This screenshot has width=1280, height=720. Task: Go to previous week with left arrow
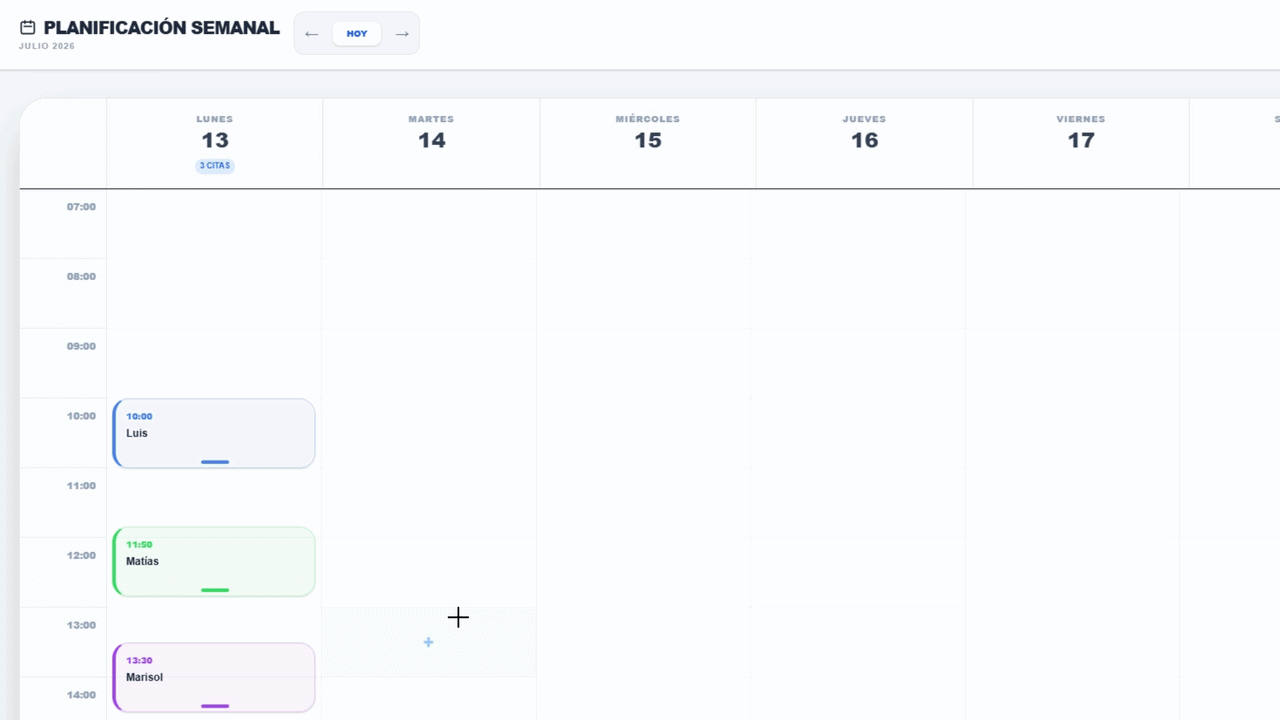click(x=312, y=34)
